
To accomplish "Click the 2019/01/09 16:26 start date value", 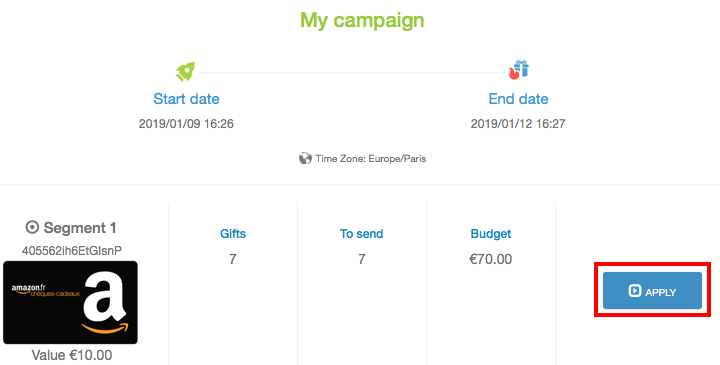I will coord(186,124).
